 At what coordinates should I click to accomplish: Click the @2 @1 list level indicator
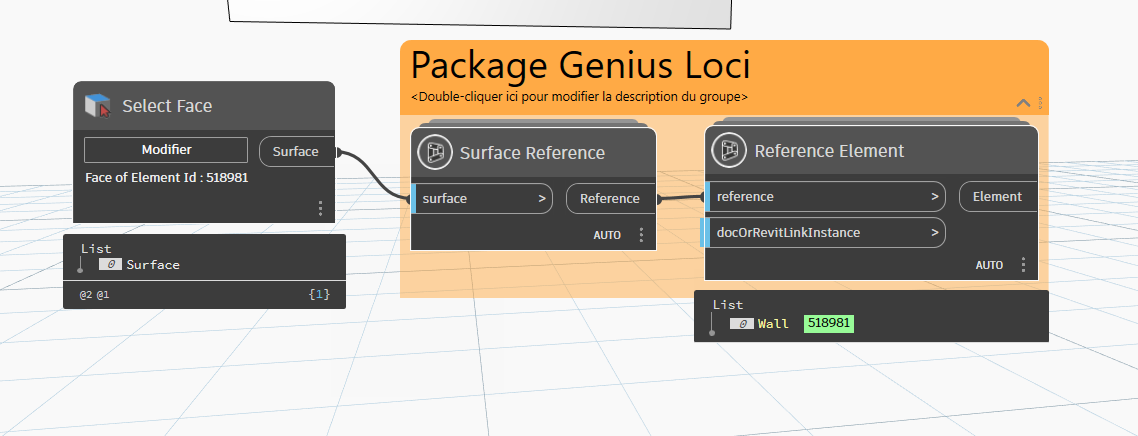pyautogui.click(x=94, y=295)
